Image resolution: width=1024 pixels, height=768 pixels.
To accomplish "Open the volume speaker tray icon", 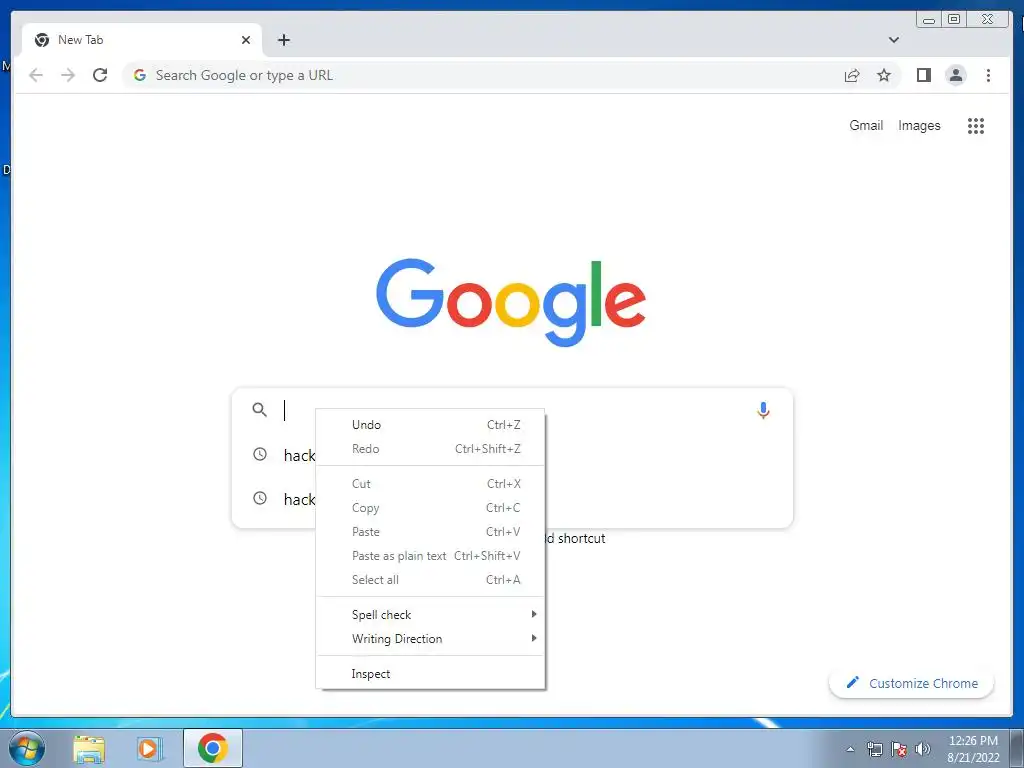I will tap(923, 749).
